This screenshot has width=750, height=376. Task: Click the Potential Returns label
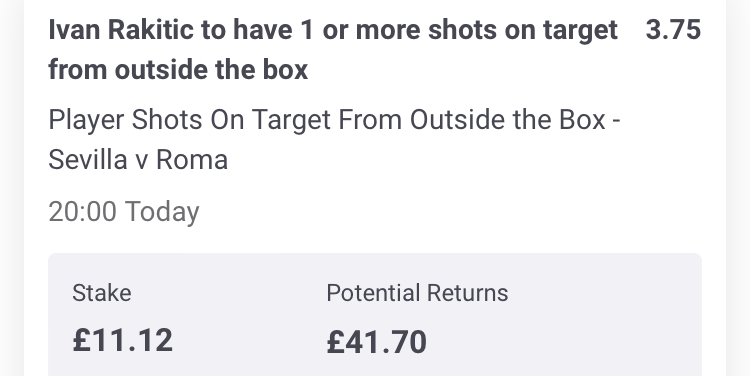pos(417,293)
